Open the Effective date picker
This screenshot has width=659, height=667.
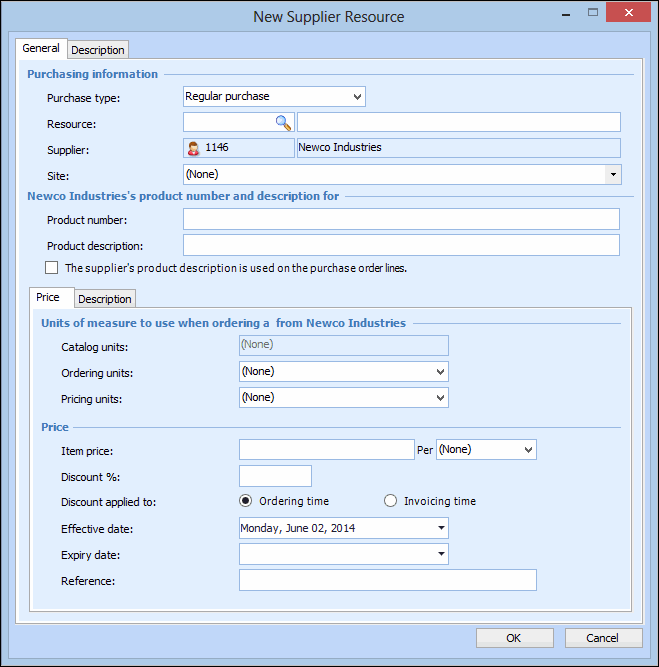point(440,528)
